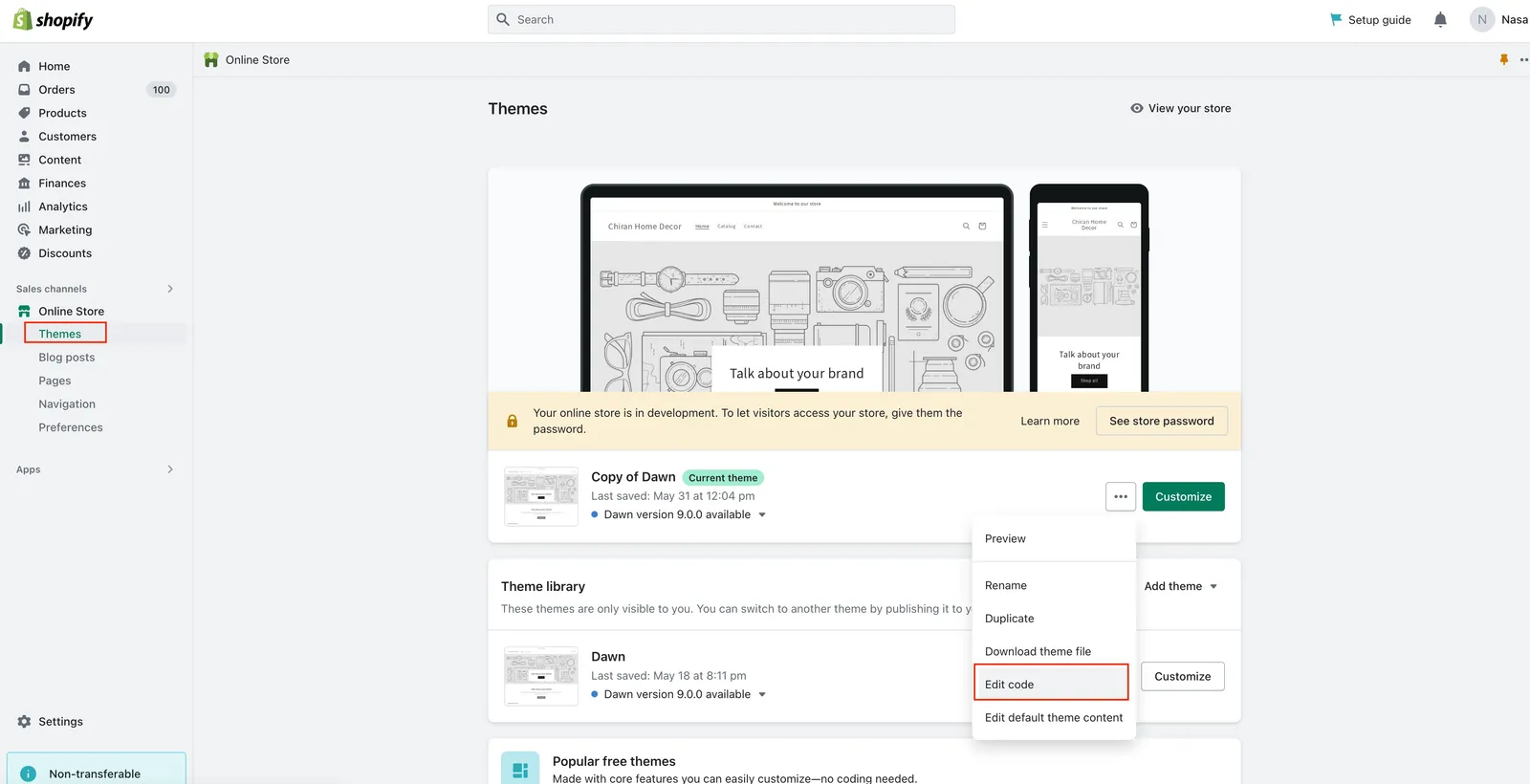Image resolution: width=1530 pixels, height=784 pixels.
Task: Click See store password button
Action: point(1162,421)
